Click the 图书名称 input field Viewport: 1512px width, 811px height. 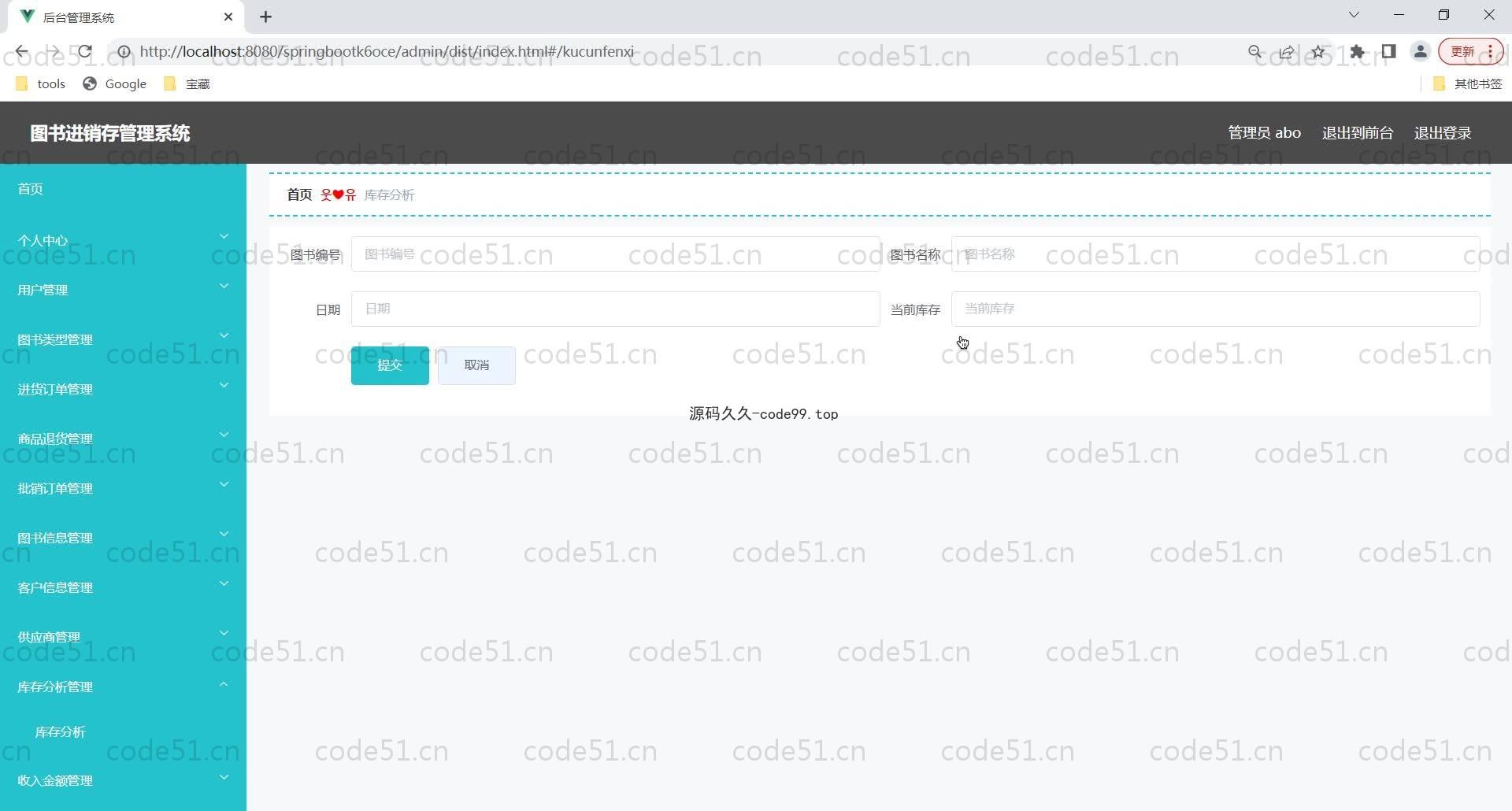coord(1215,254)
